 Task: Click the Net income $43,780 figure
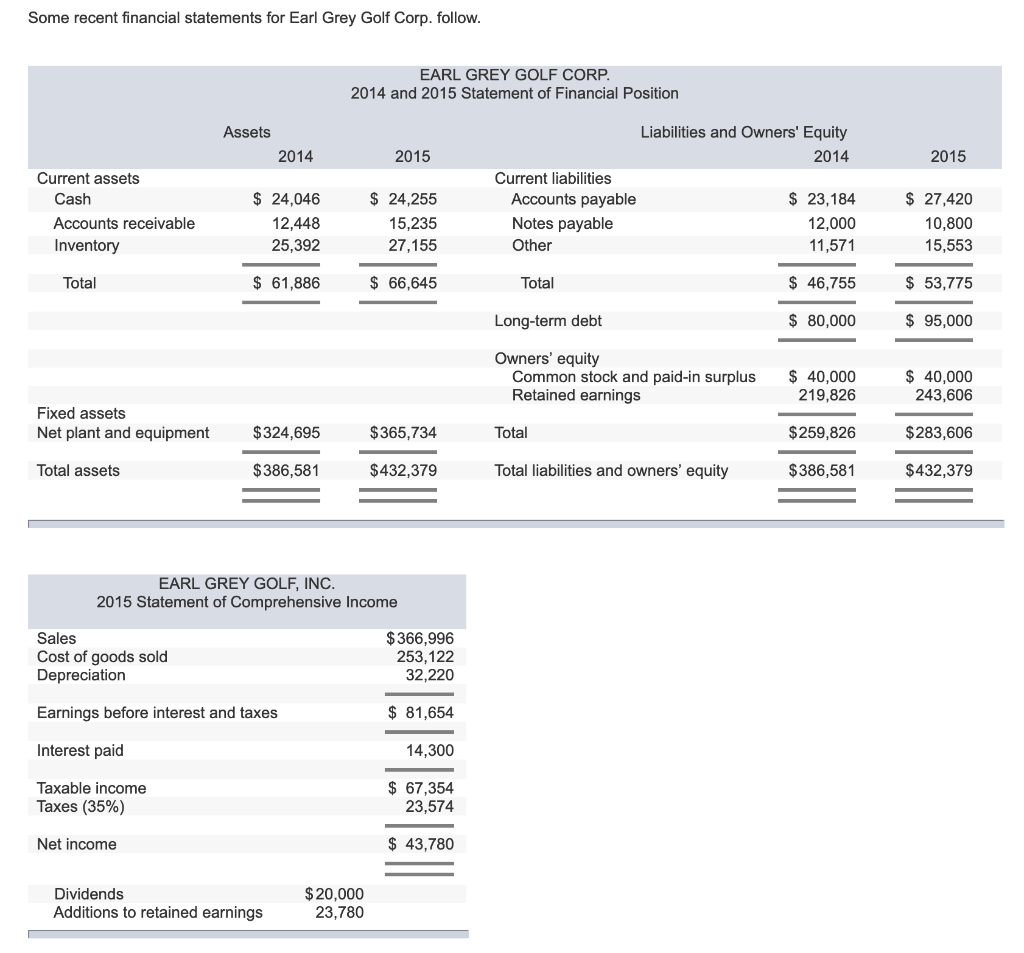point(420,844)
